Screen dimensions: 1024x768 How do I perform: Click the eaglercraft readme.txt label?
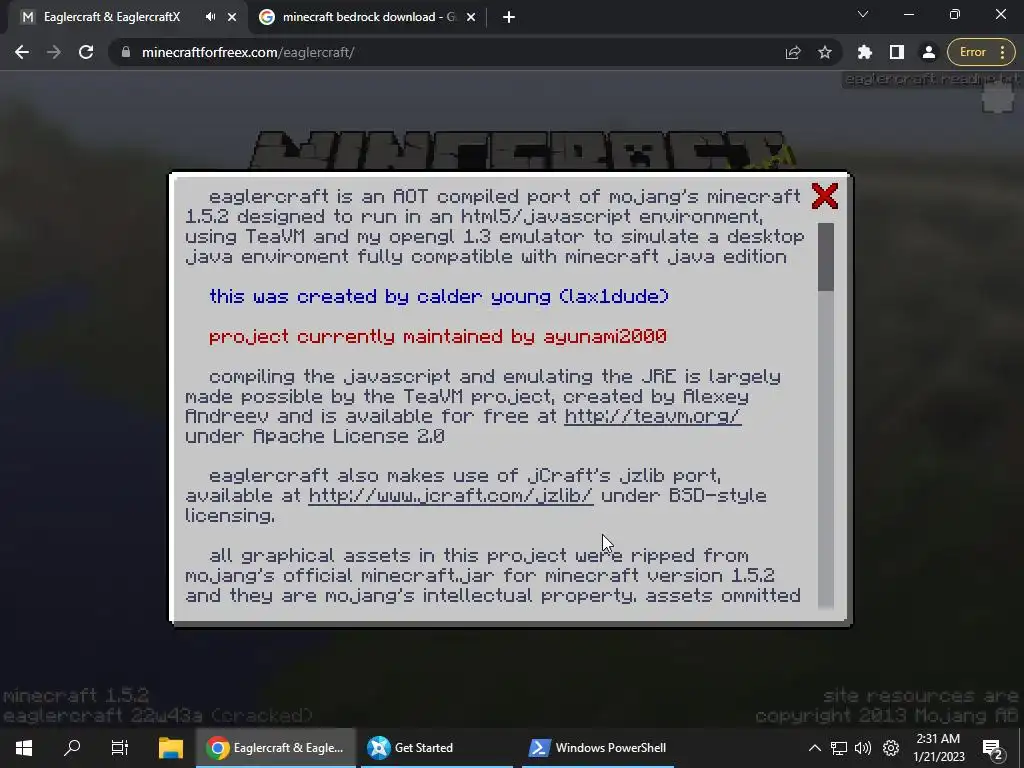[931, 79]
